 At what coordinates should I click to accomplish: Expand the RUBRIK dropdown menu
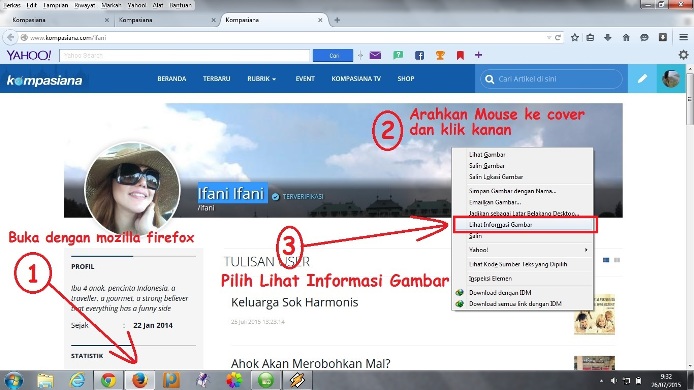pyautogui.click(x=262, y=79)
